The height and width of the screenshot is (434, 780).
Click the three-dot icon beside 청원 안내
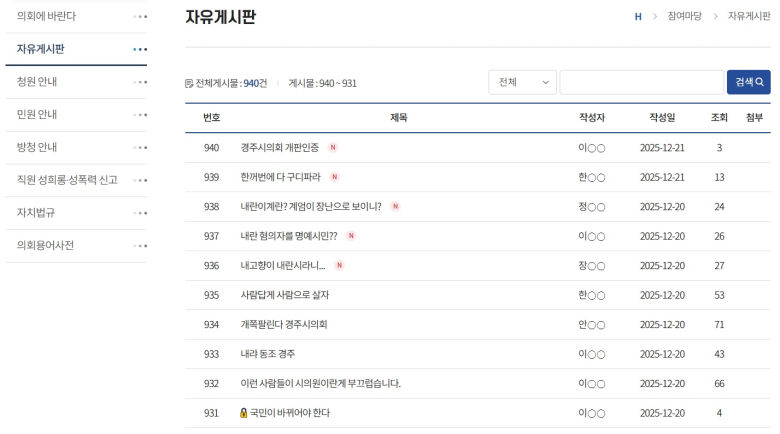click(x=140, y=82)
